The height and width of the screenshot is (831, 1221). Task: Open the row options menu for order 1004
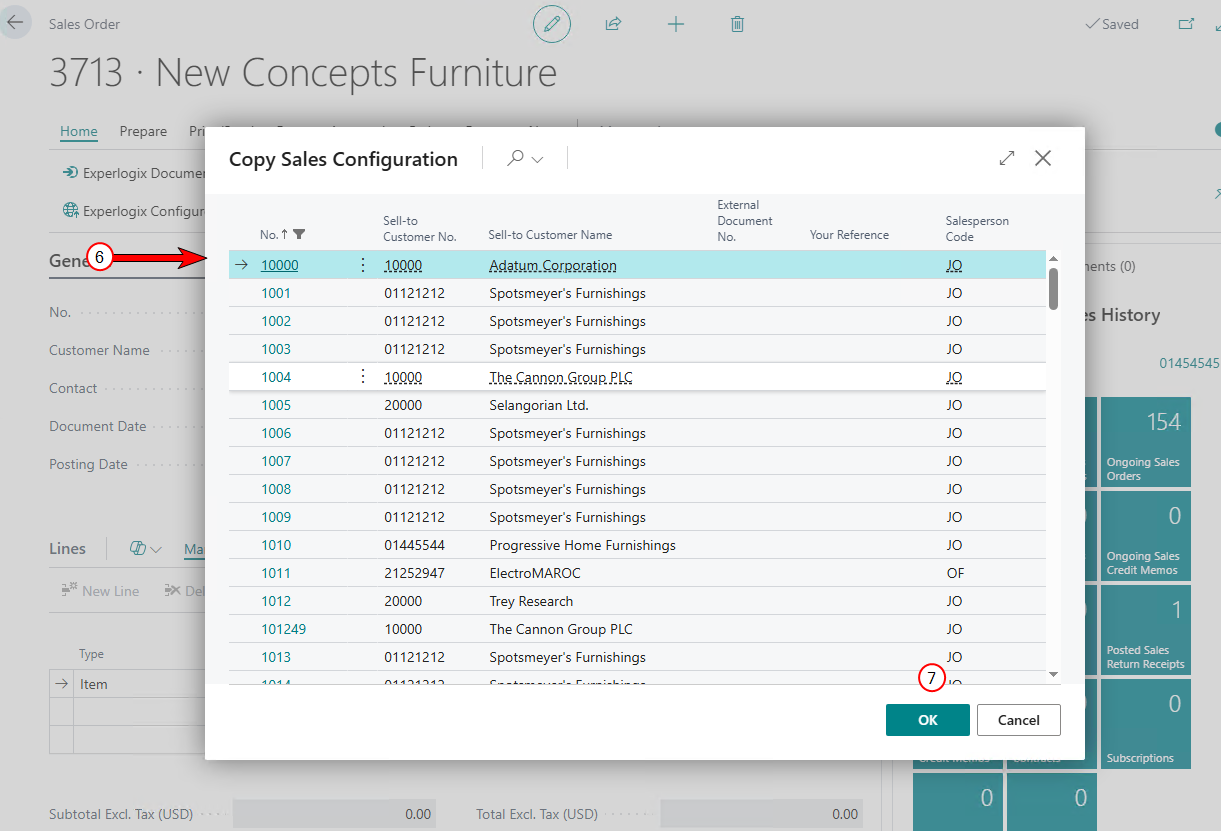click(x=362, y=377)
